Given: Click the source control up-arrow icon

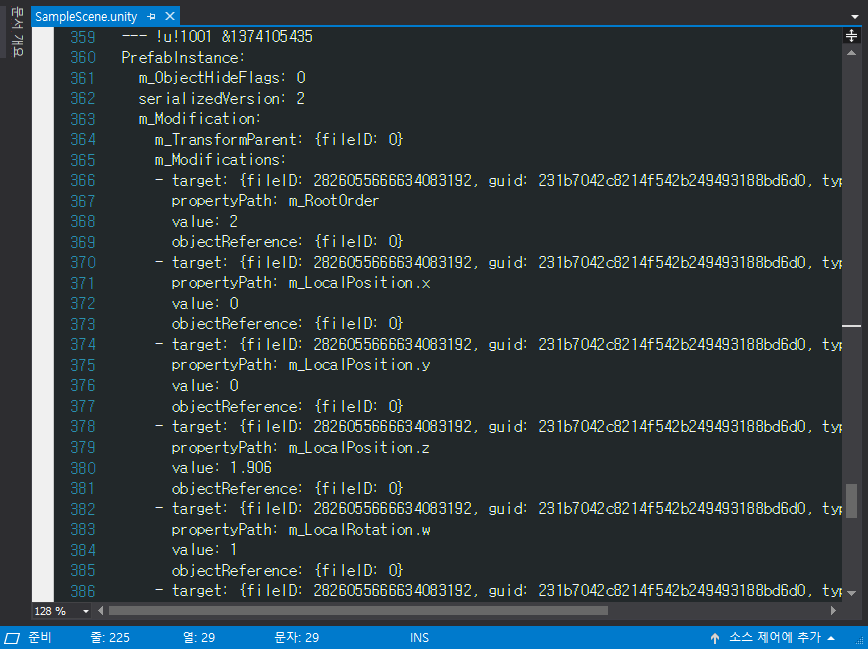Looking at the screenshot, I should (x=715, y=638).
